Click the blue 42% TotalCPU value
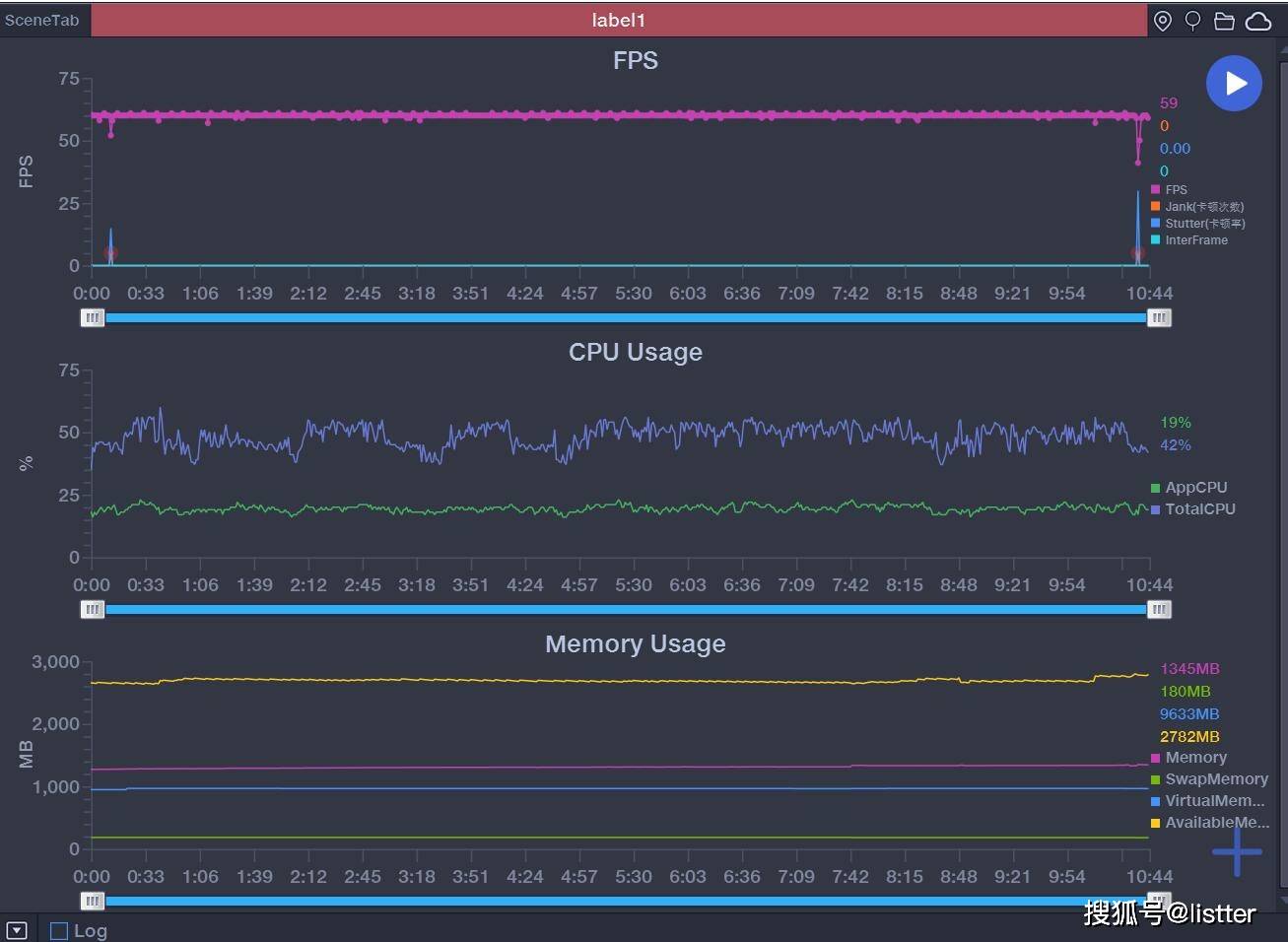1288x942 pixels. click(x=1176, y=444)
